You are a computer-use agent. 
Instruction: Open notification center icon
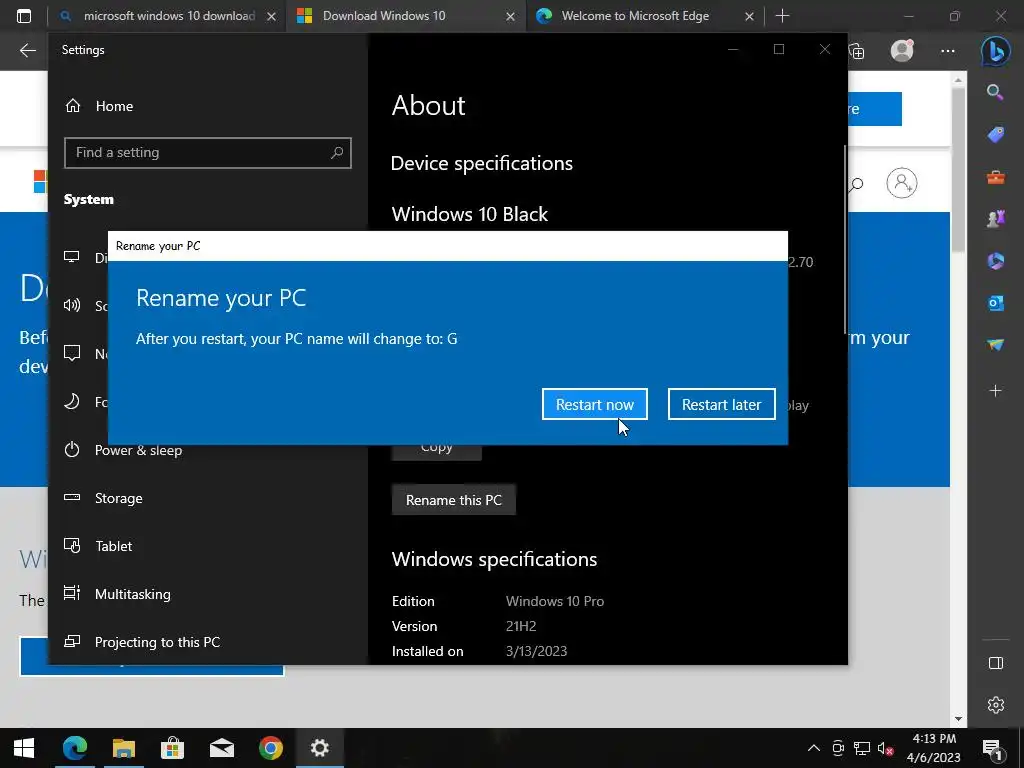pyautogui.click(x=993, y=748)
